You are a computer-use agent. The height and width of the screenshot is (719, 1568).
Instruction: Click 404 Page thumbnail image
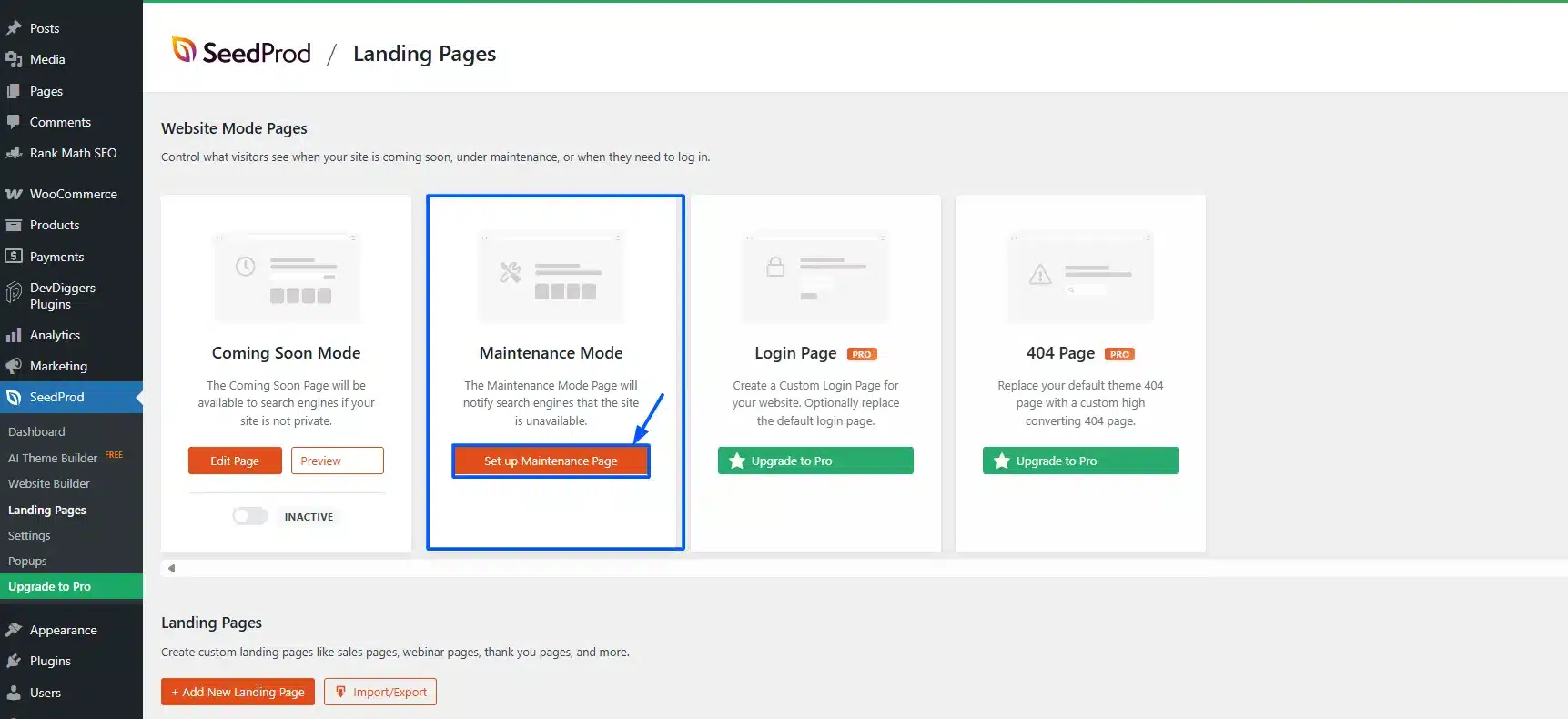(x=1080, y=277)
